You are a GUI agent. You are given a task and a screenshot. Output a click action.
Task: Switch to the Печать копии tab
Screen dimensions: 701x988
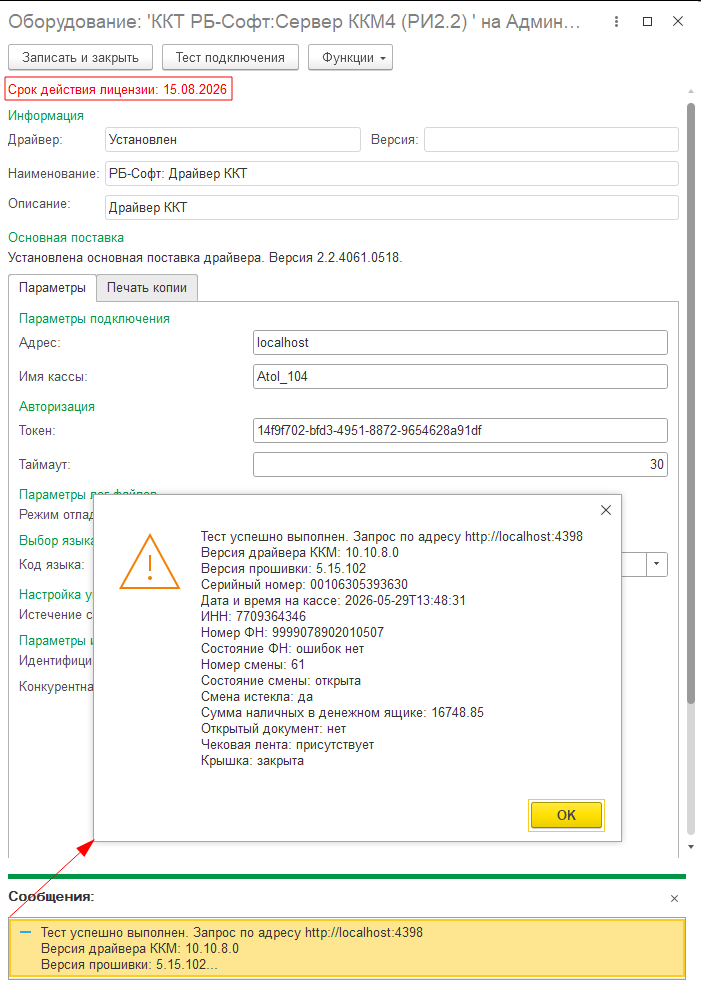tap(147, 287)
